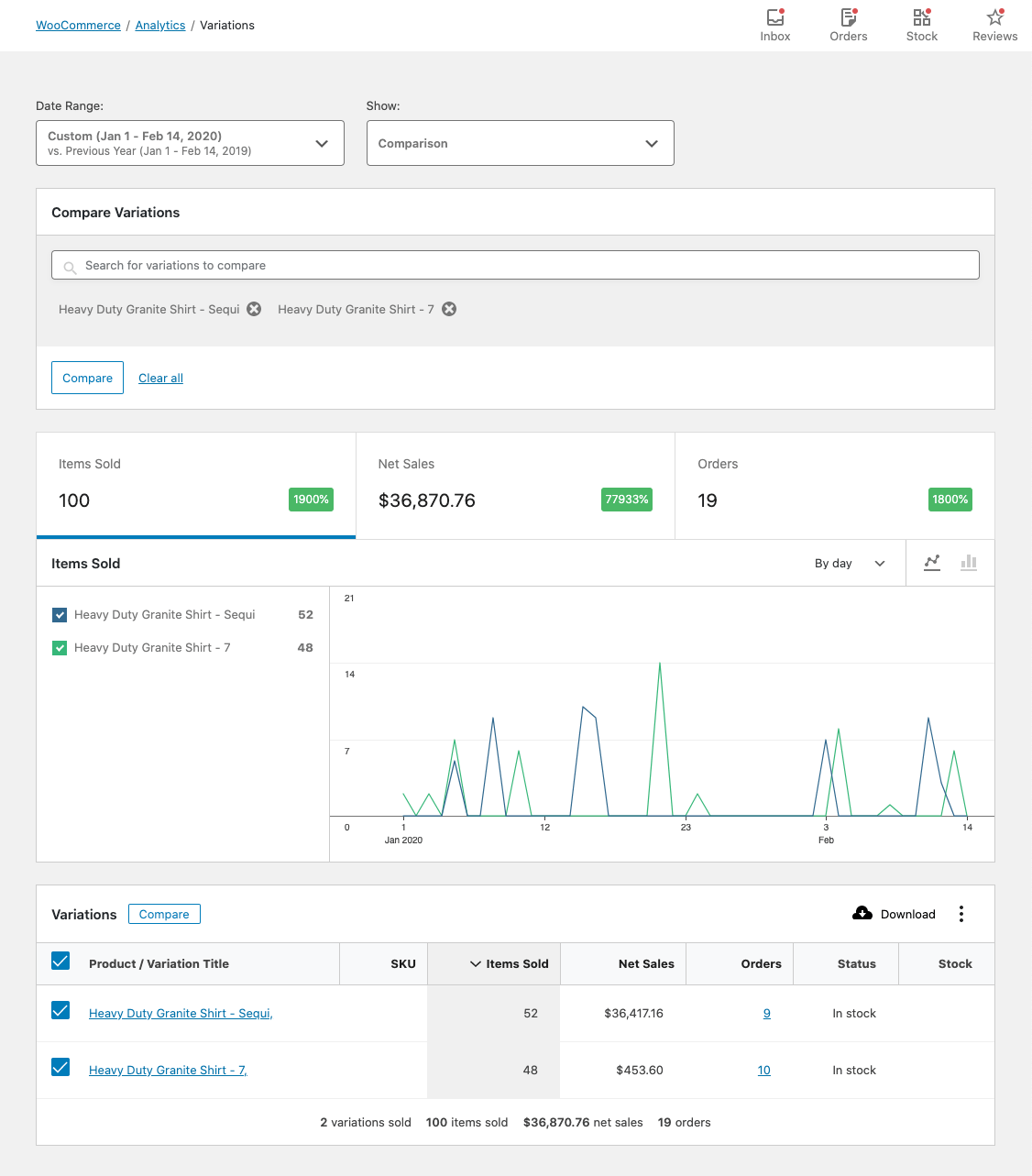View the Reviews activity panel
The width and height of the screenshot is (1032, 1176).
(994, 23)
